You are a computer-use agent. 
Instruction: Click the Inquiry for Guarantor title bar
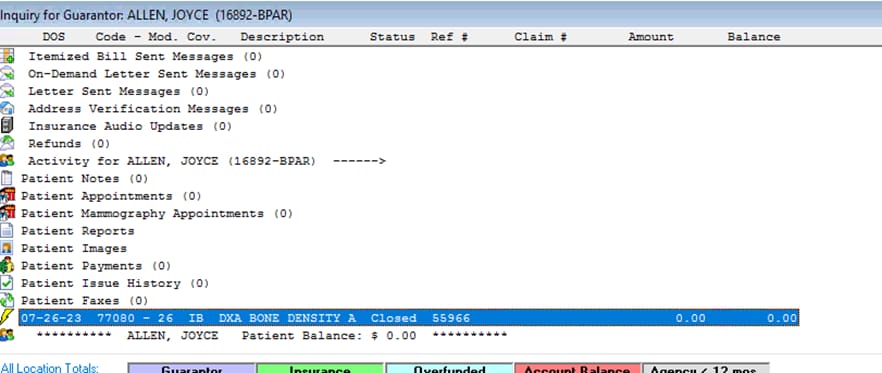[441, 15]
